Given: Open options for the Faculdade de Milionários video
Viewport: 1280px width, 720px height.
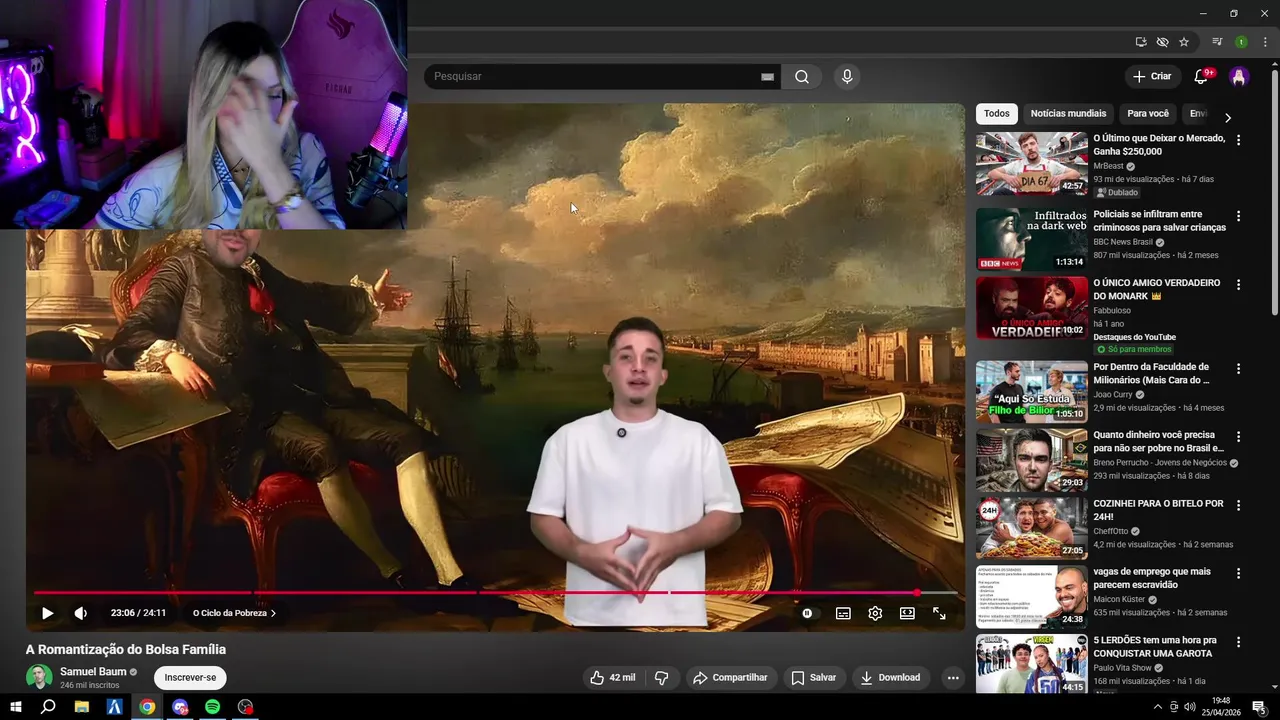Looking at the screenshot, I should (1239, 369).
